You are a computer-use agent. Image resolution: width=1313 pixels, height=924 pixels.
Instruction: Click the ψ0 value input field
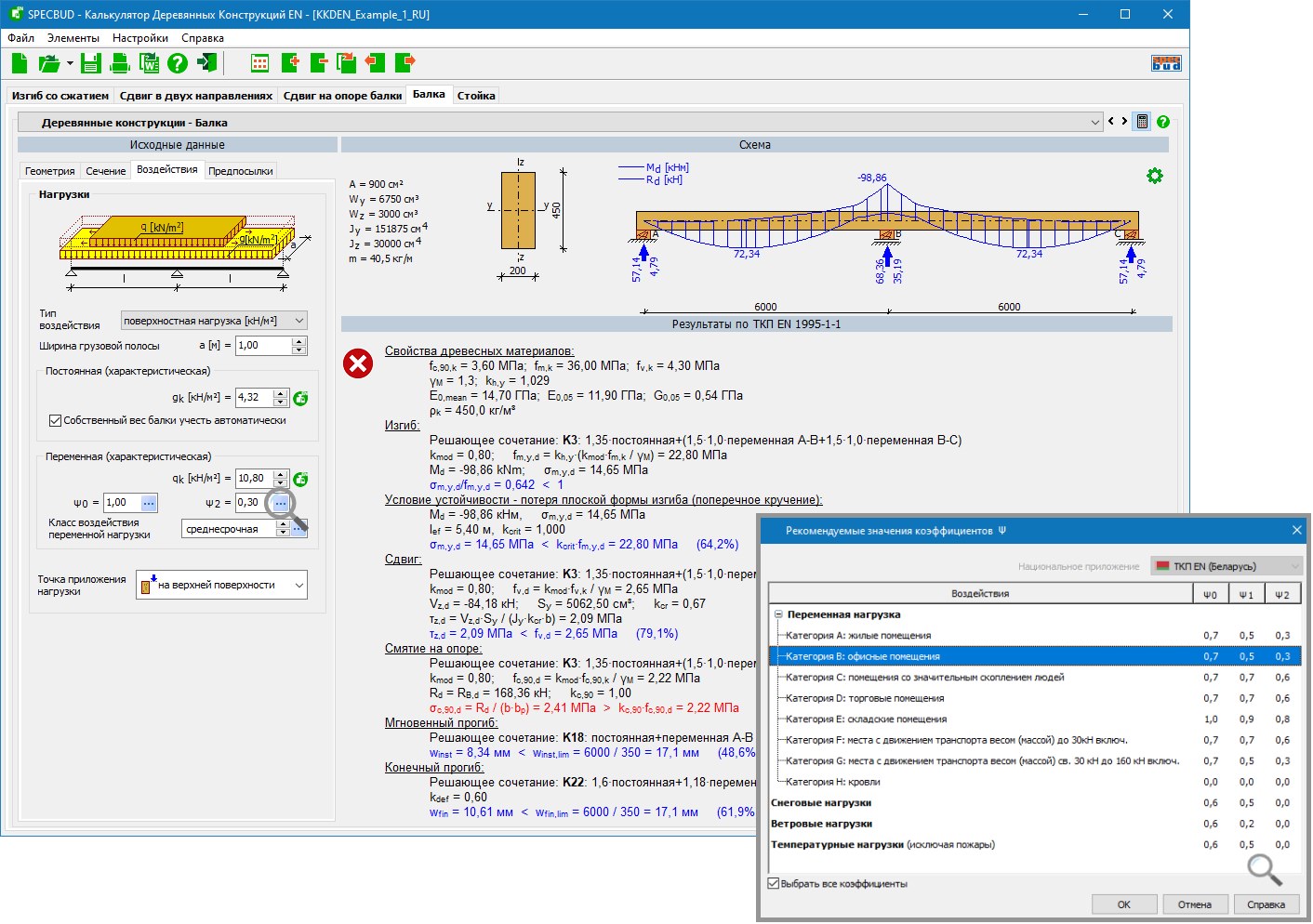click(121, 503)
